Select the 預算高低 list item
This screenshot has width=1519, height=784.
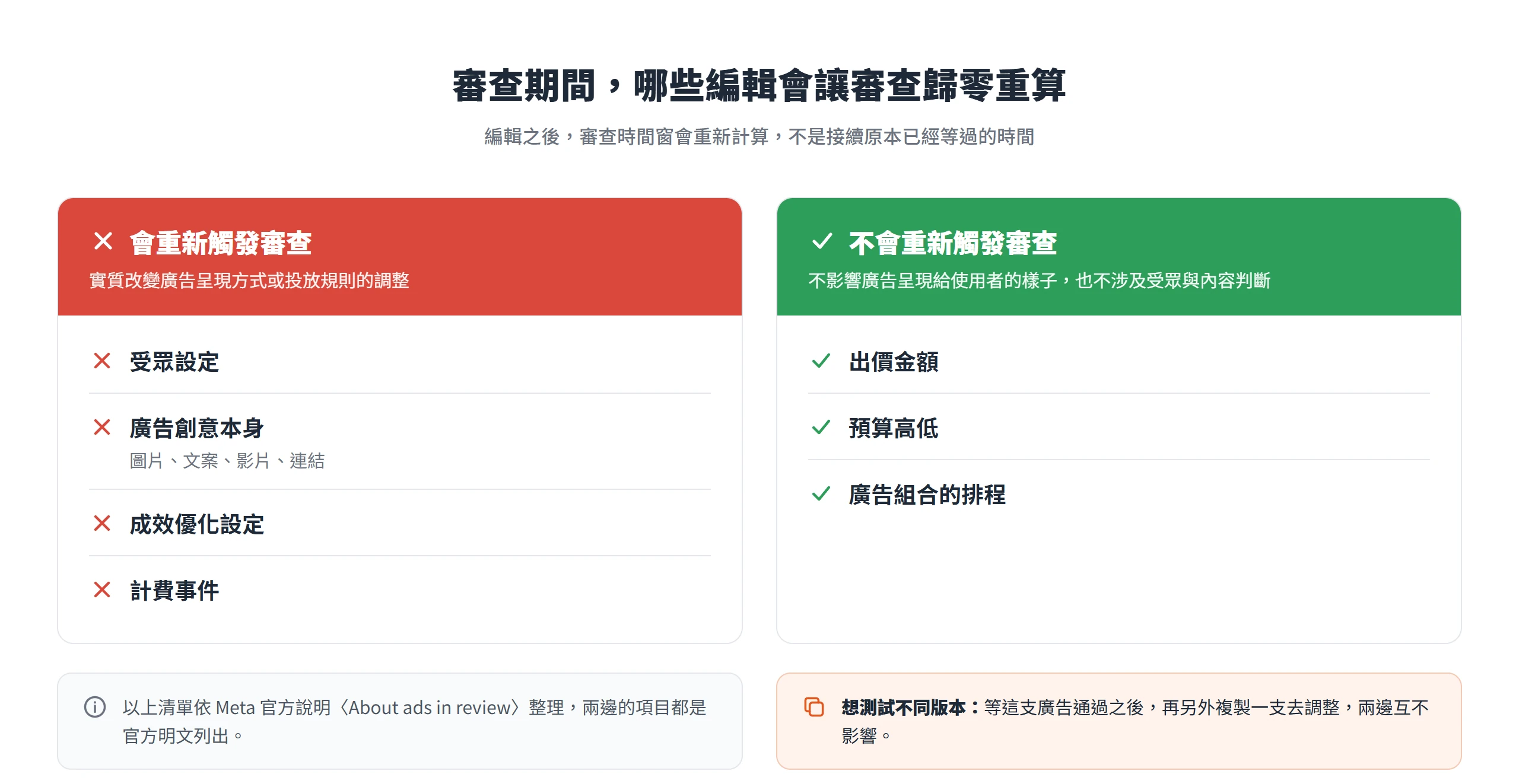pos(1119,428)
